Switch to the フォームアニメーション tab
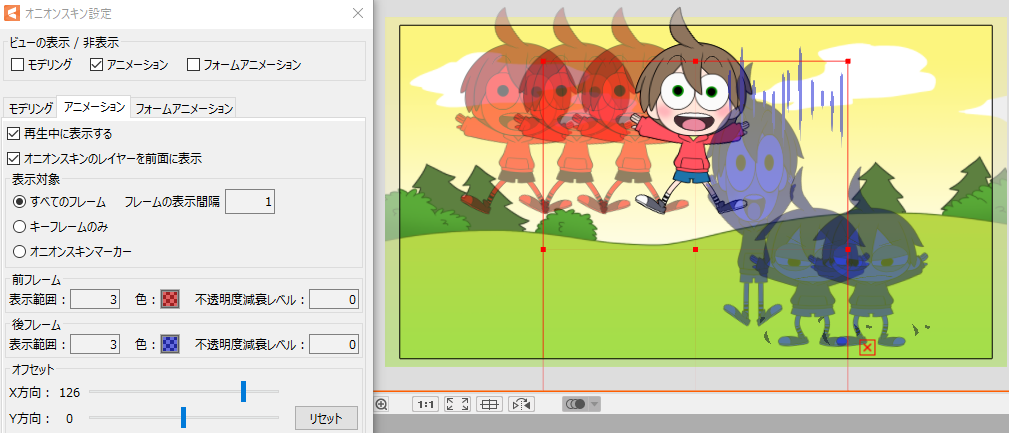Image resolution: width=1009 pixels, height=433 pixels. tap(183, 108)
